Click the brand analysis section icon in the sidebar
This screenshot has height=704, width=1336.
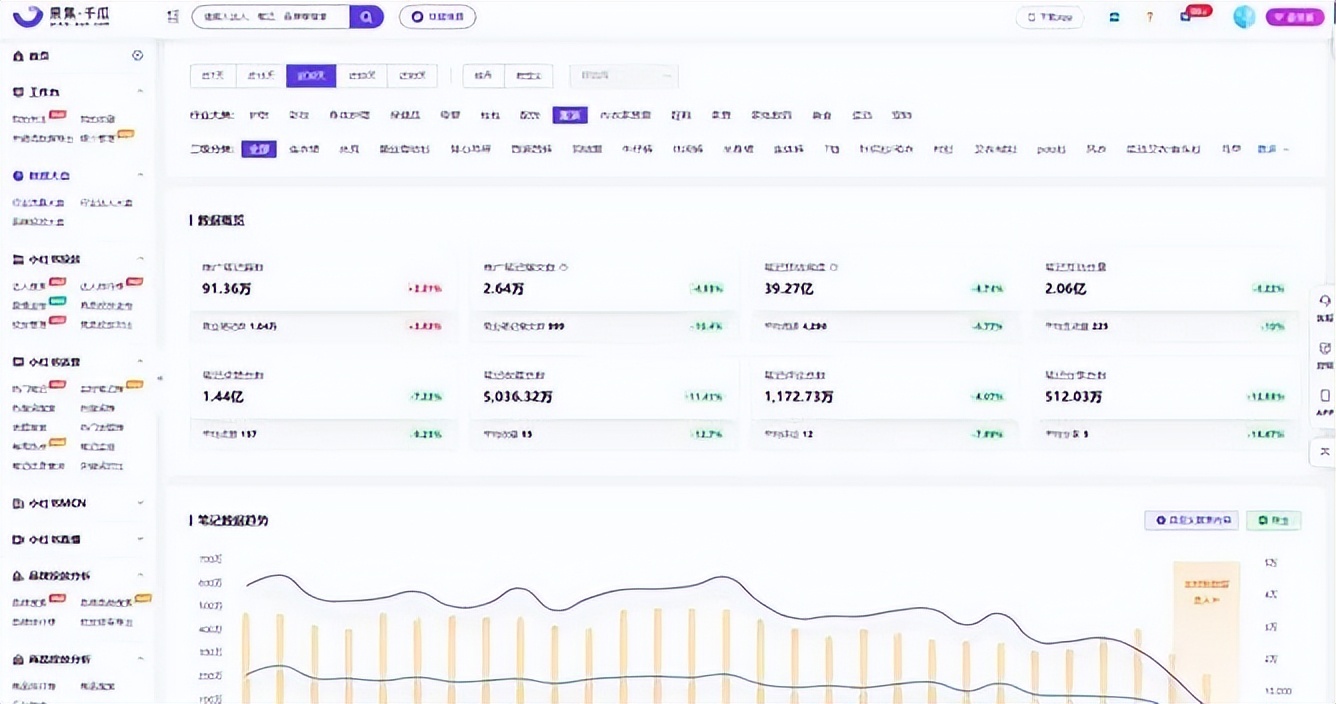18,576
